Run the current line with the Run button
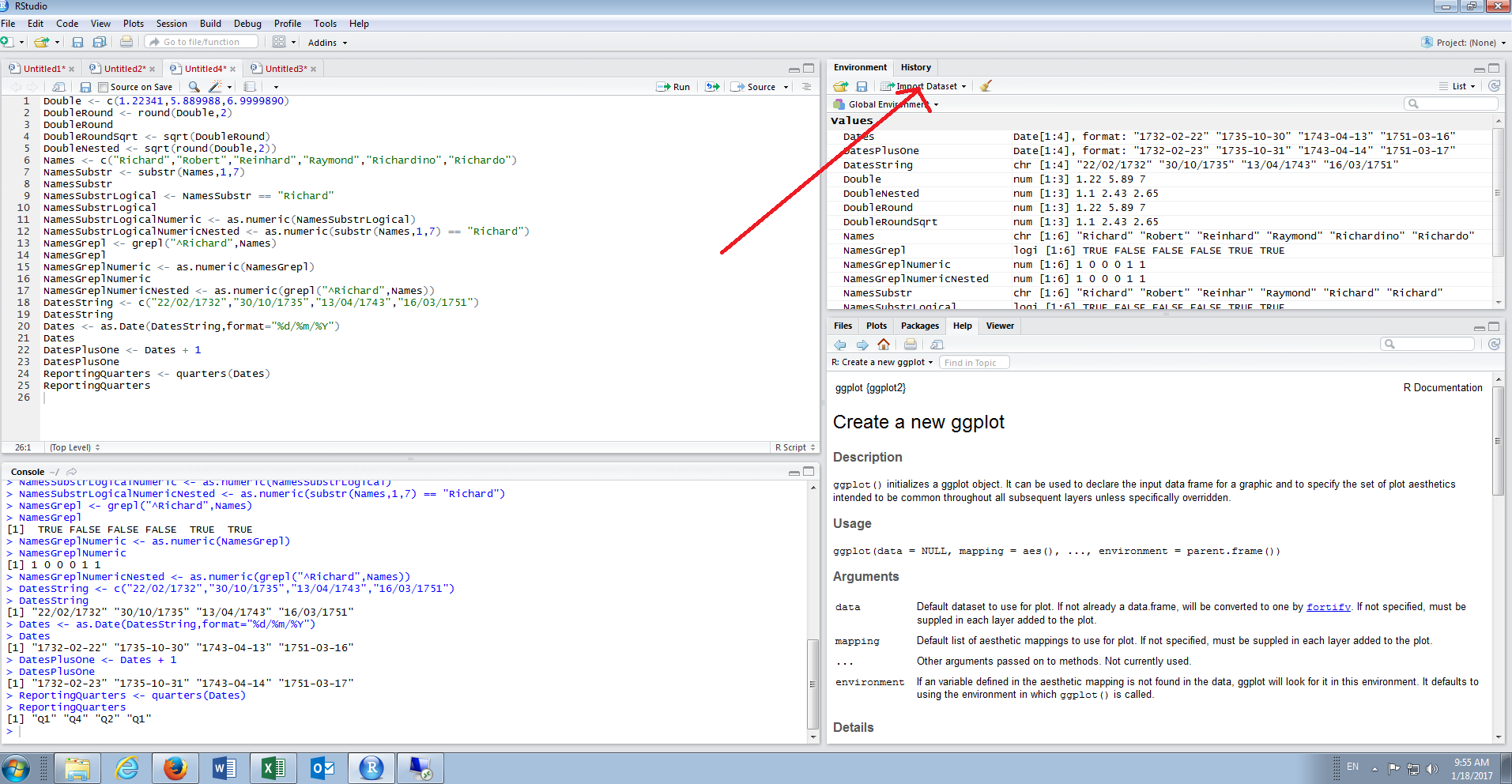1512x784 pixels. point(673,87)
